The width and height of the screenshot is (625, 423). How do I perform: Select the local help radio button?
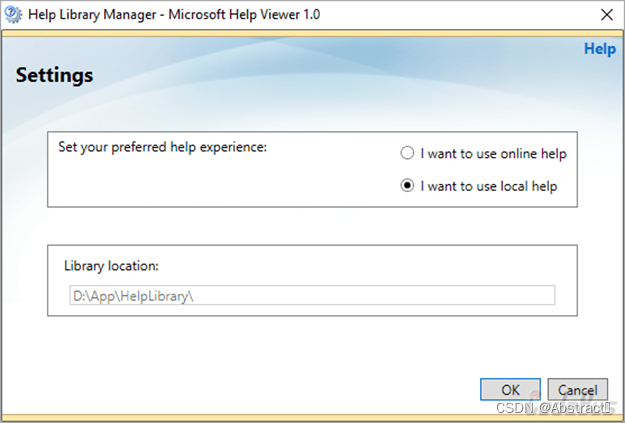[407, 186]
